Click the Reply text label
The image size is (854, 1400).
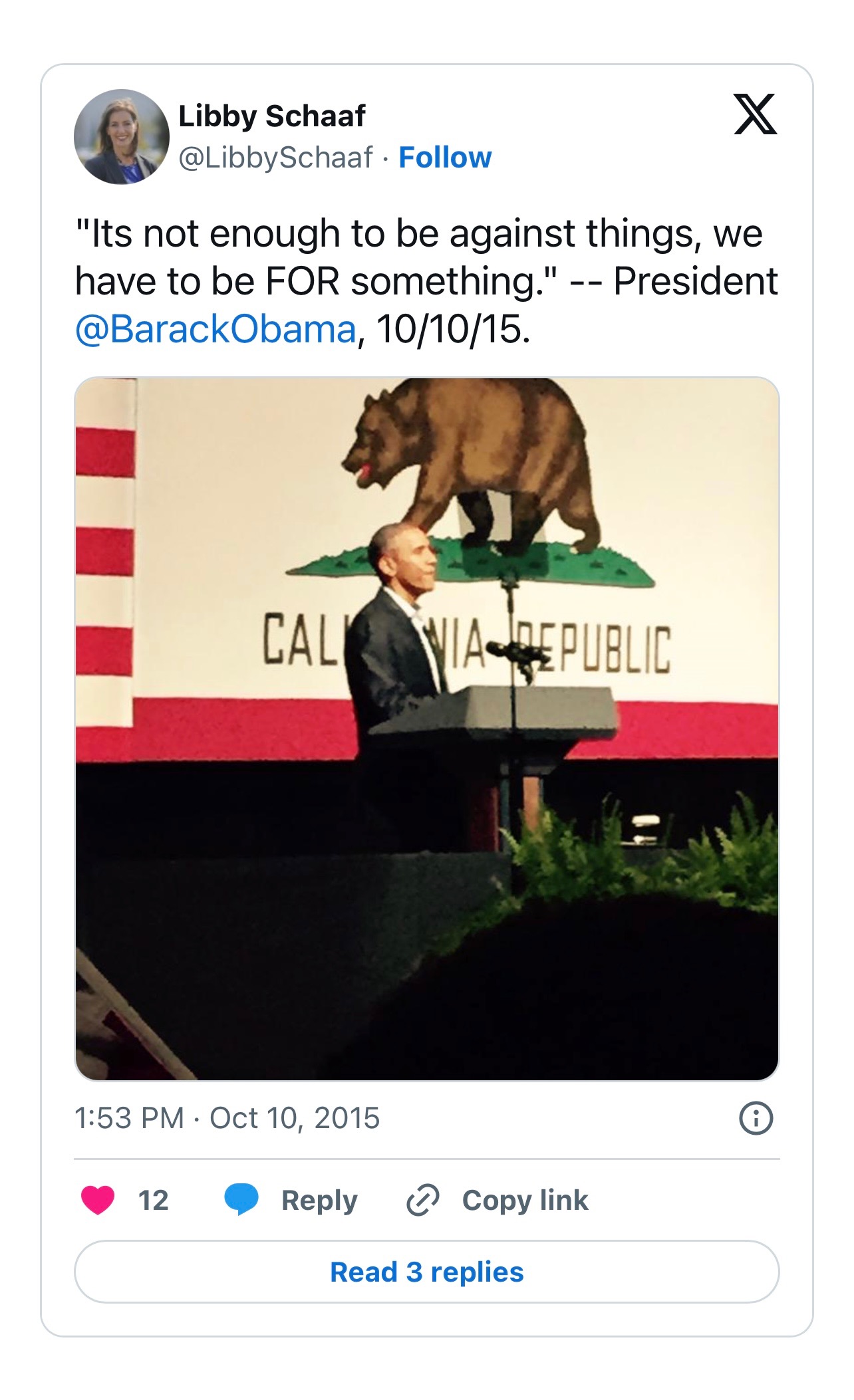(x=319, y=1199)
